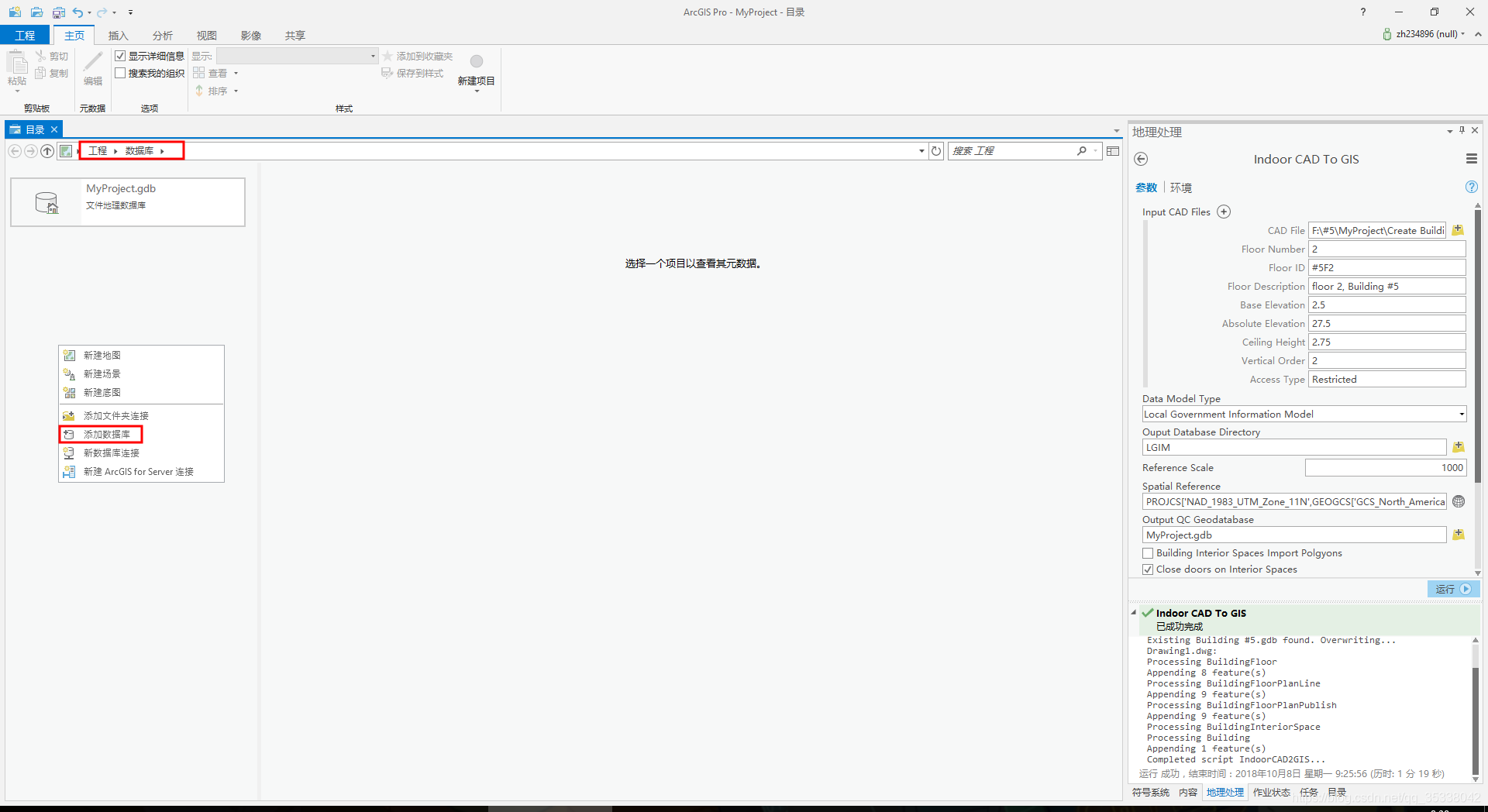Browse for Output Database Directory folder
Screen dimensions: 1488x812
1458,447
